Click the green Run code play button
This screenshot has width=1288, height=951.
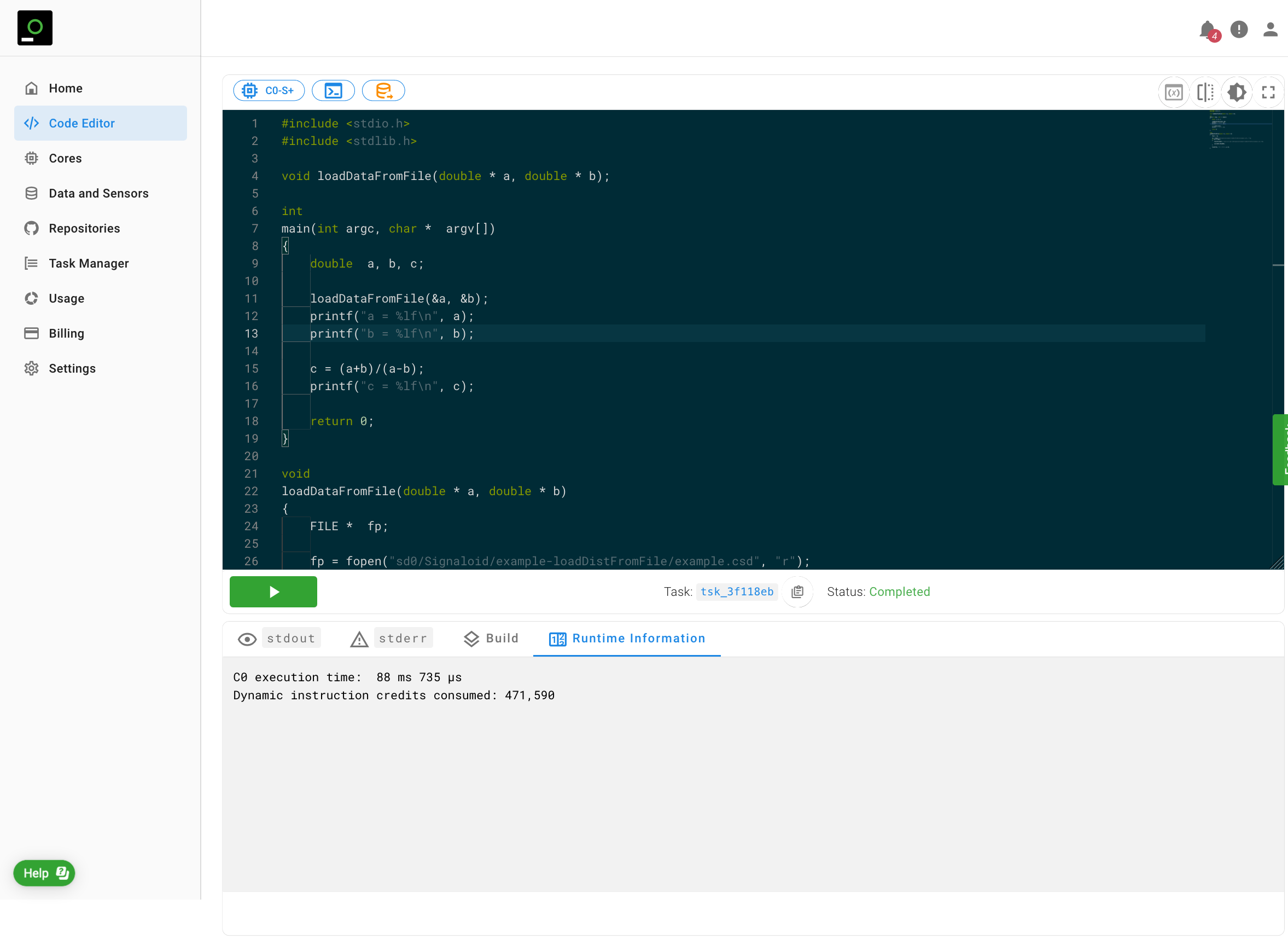273,592
